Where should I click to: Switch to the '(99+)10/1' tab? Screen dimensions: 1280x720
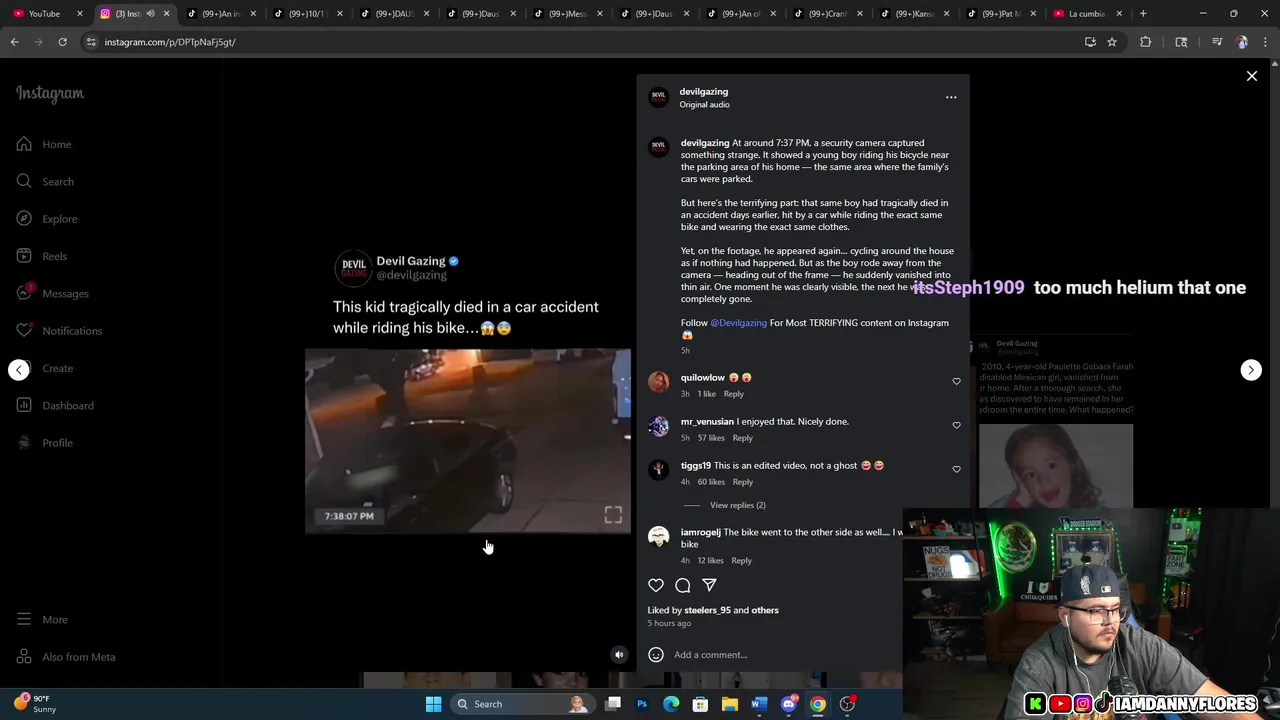pyautogui.click(x=307, y=14)
